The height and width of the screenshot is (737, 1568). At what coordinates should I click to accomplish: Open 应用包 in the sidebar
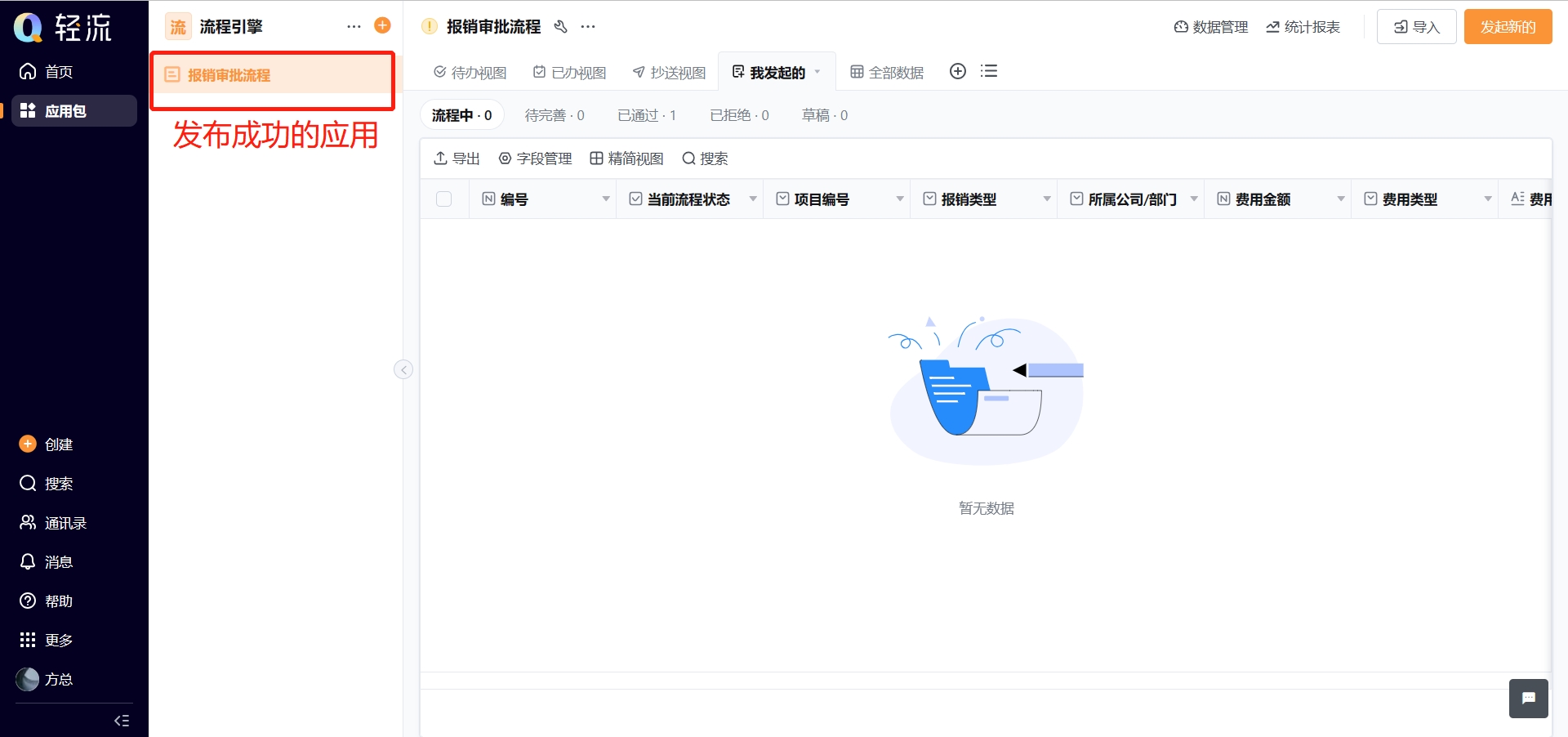pos(73,111)
